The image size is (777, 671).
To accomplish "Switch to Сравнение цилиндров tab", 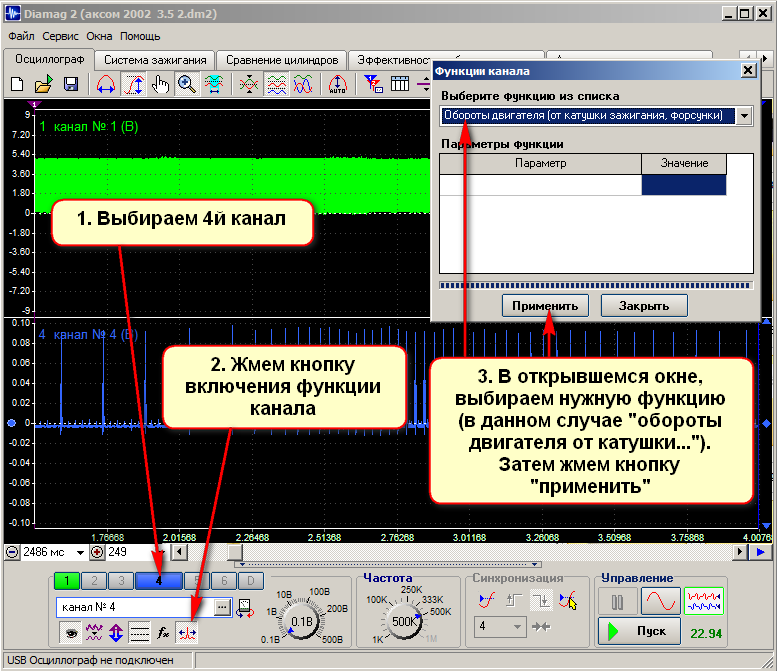I will coord(282,60).
